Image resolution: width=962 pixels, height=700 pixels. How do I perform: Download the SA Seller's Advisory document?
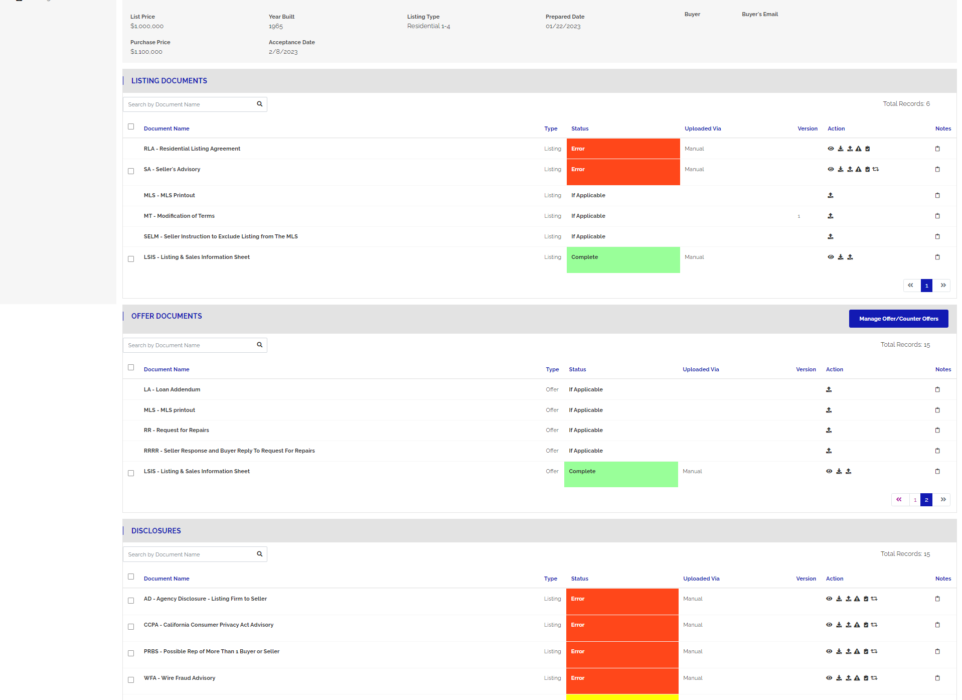pos(840,170)
